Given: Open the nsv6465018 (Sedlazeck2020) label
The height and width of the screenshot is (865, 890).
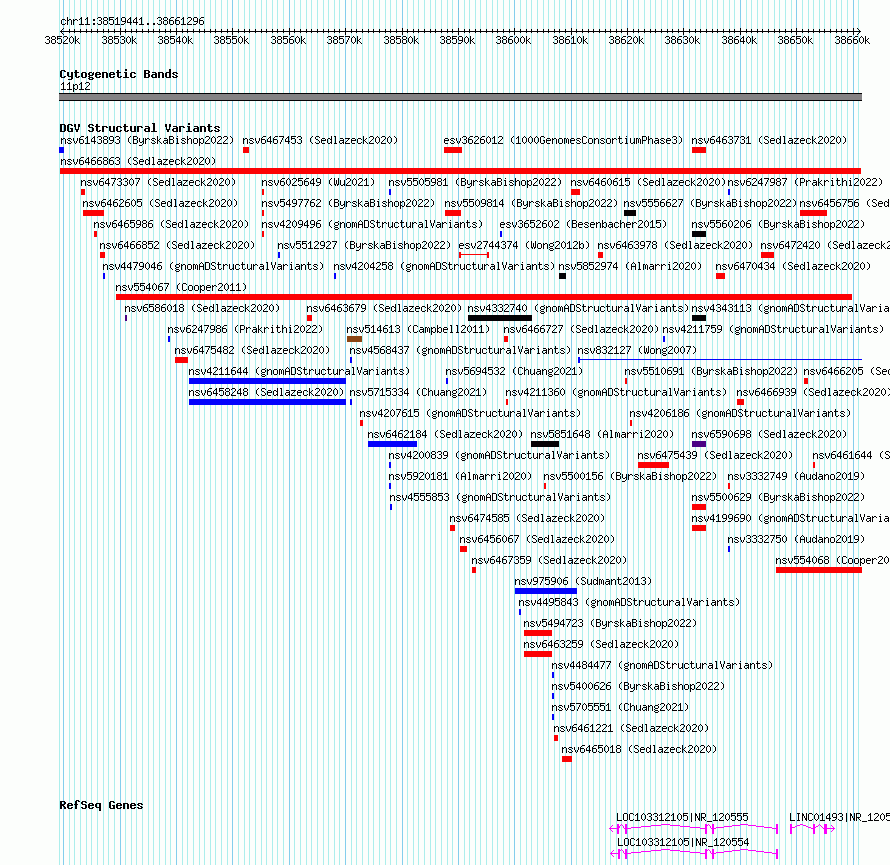Looking at the screenshot, I should 639,749.
